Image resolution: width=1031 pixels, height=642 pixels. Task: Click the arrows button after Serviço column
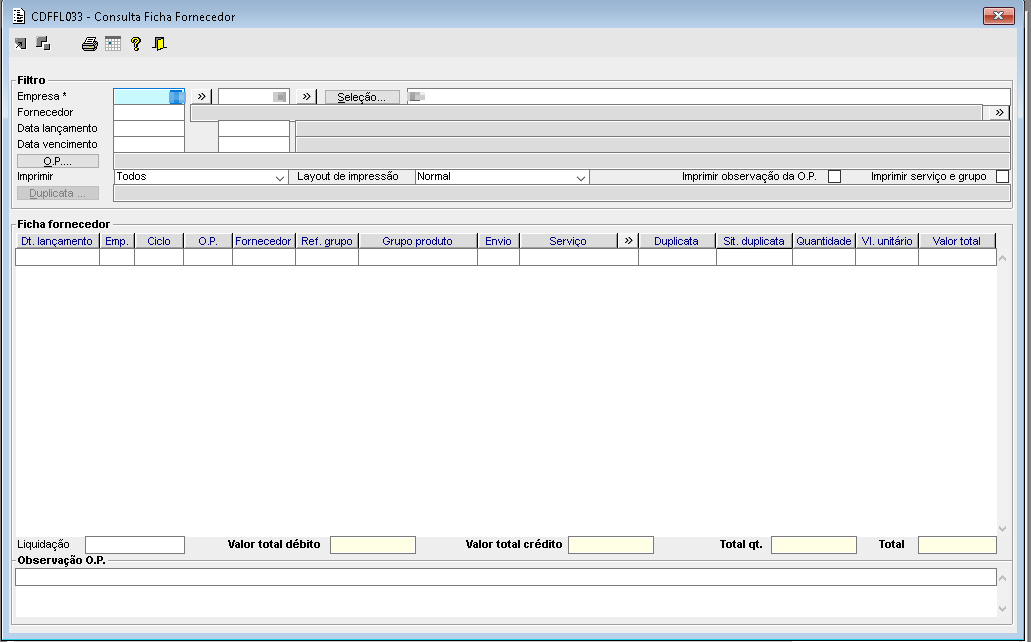tap(628, 241)
